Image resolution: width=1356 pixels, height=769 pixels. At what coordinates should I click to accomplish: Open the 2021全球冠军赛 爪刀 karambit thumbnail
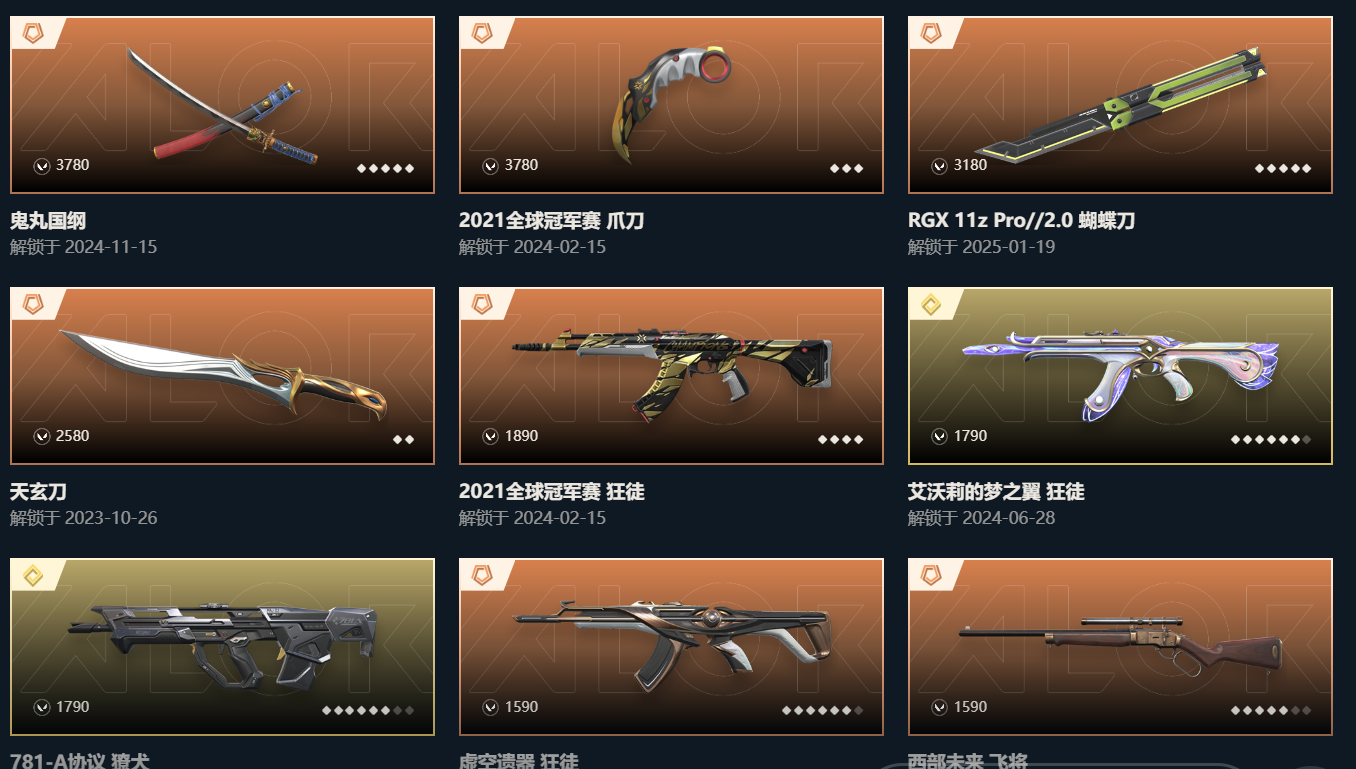[671, 105]
